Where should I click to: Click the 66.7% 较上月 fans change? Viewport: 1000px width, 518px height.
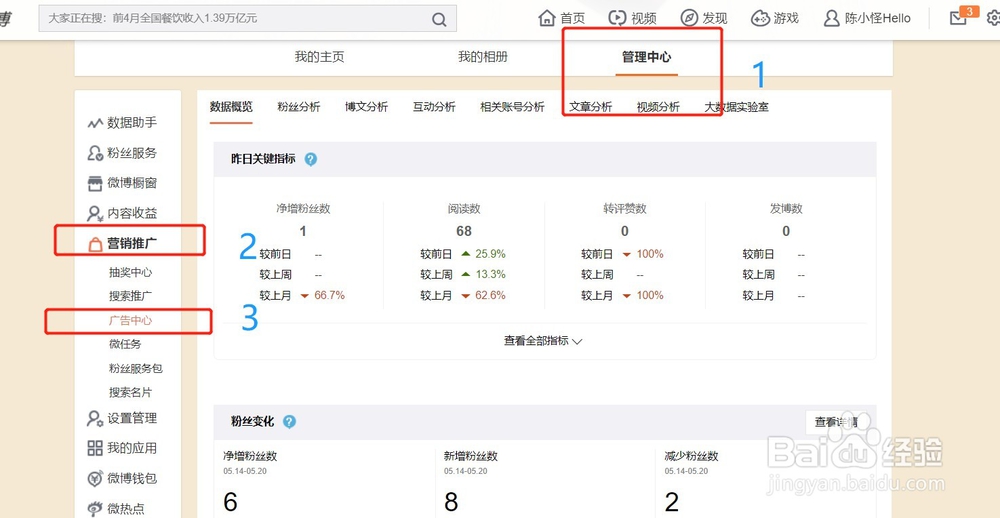(329, 295)
